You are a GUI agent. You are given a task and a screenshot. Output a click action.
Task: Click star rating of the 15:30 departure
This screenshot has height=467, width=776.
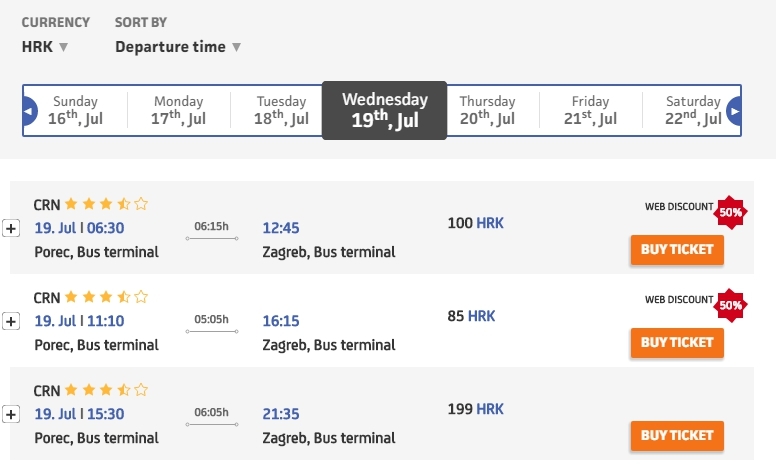[106, 390]
